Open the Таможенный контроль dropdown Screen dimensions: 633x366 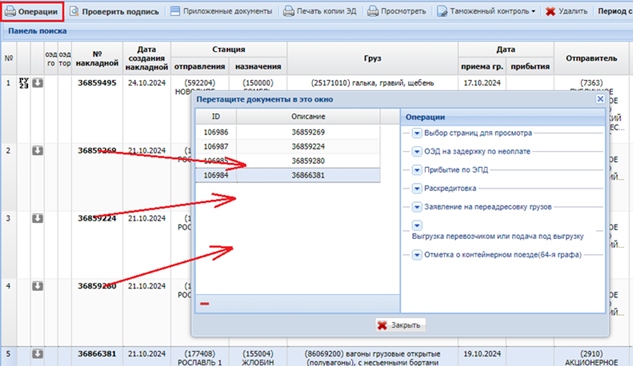486,11
